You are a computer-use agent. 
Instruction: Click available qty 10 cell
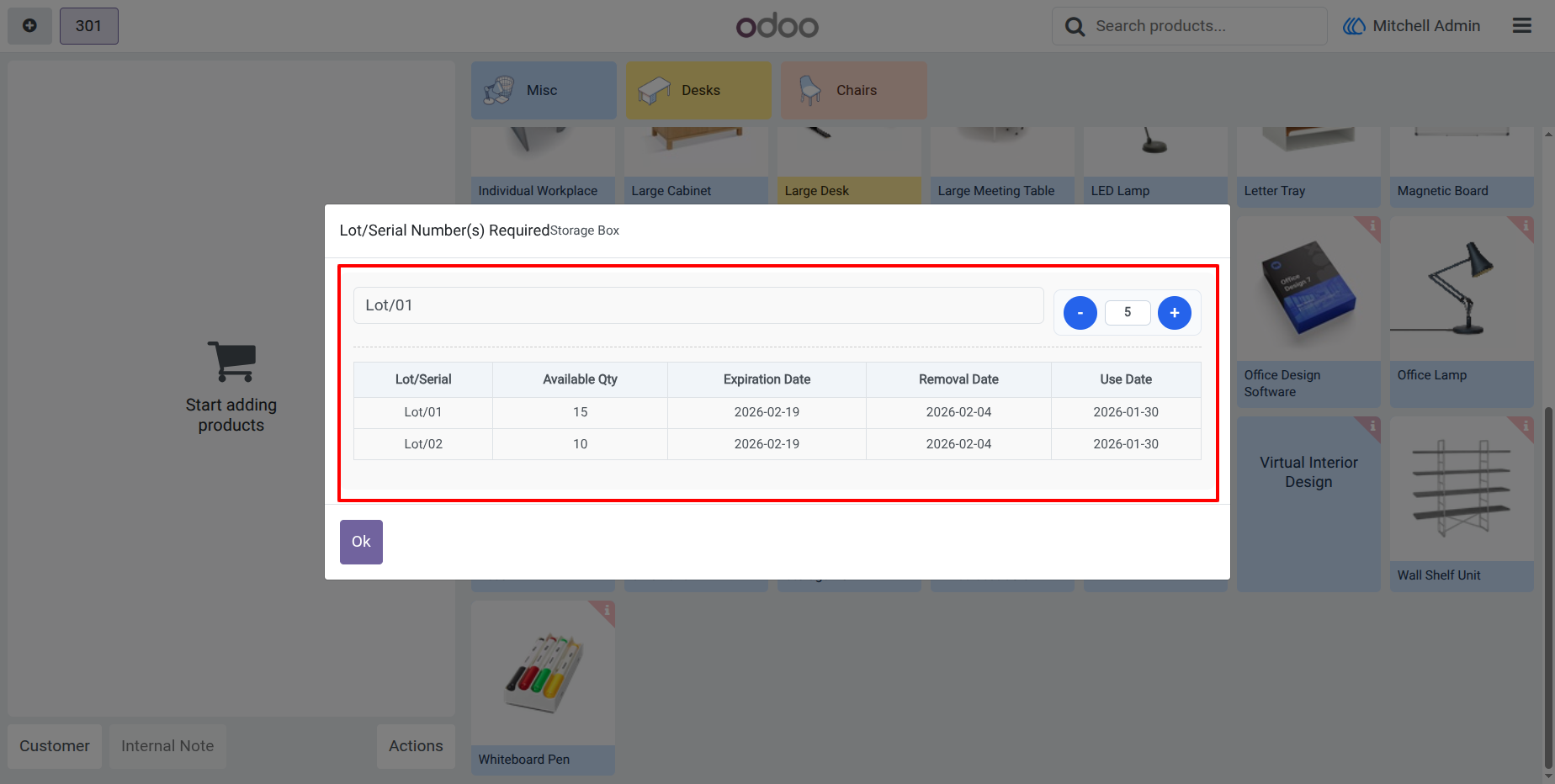click(581, 444)
